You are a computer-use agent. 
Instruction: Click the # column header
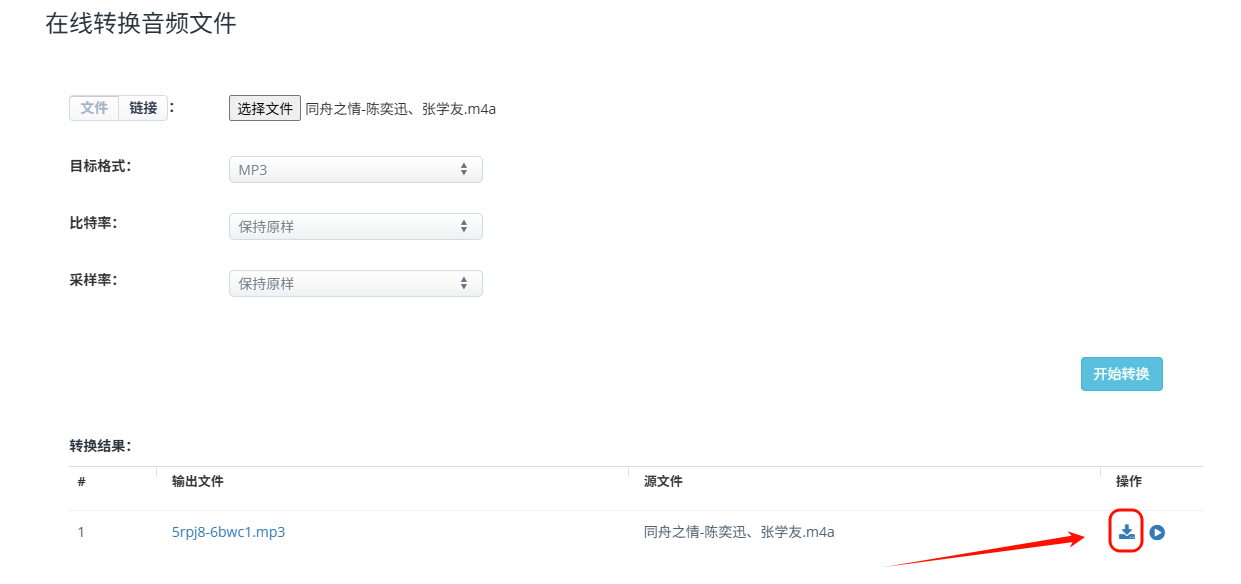tap(81, 481)
